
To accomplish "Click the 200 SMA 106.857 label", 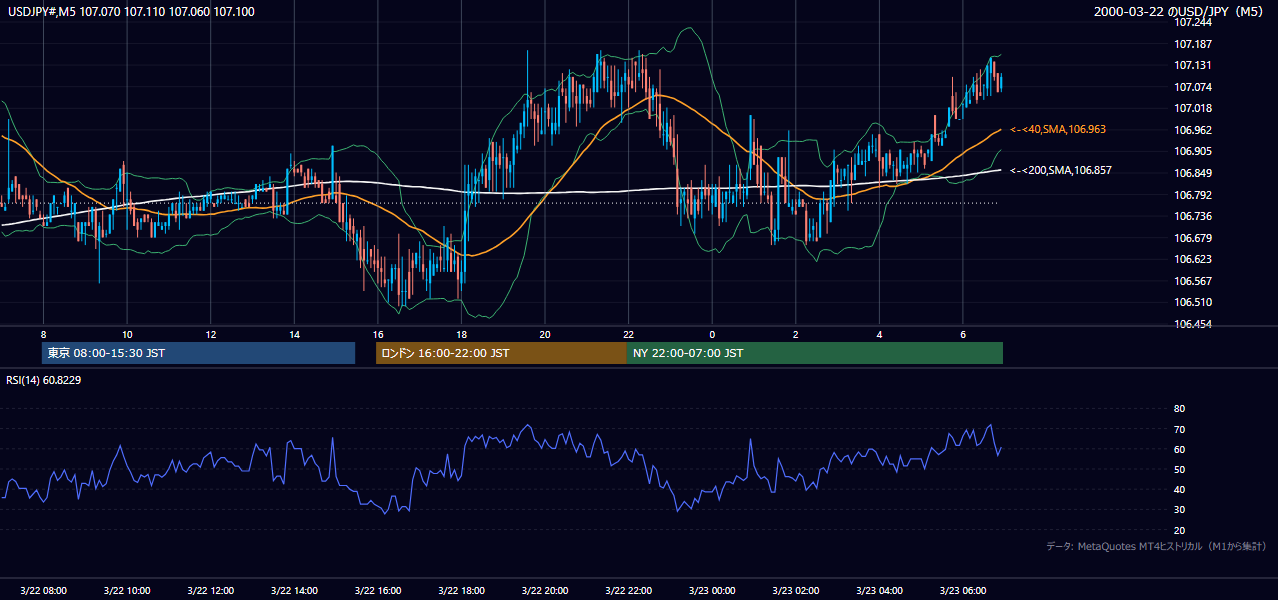I will click(1061, 171).
